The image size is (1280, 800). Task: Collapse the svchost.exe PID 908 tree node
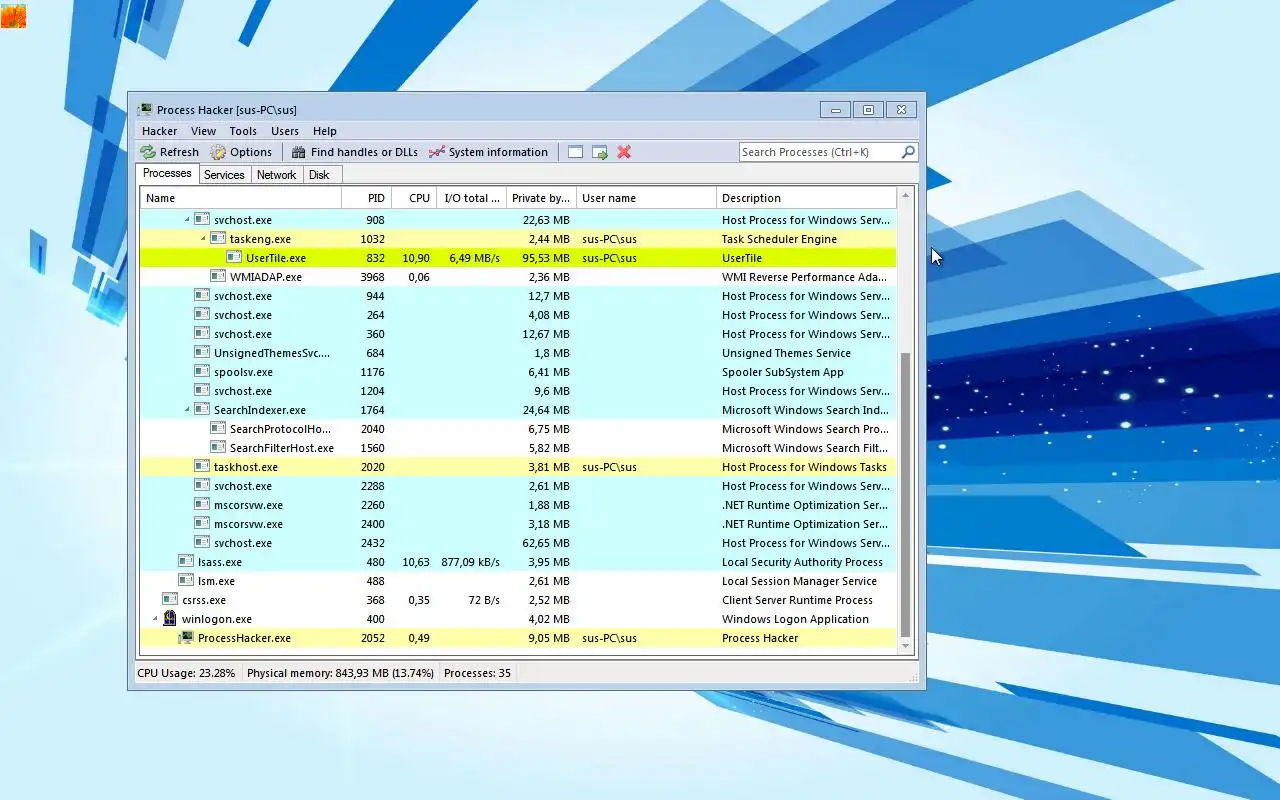pos(187,220)
